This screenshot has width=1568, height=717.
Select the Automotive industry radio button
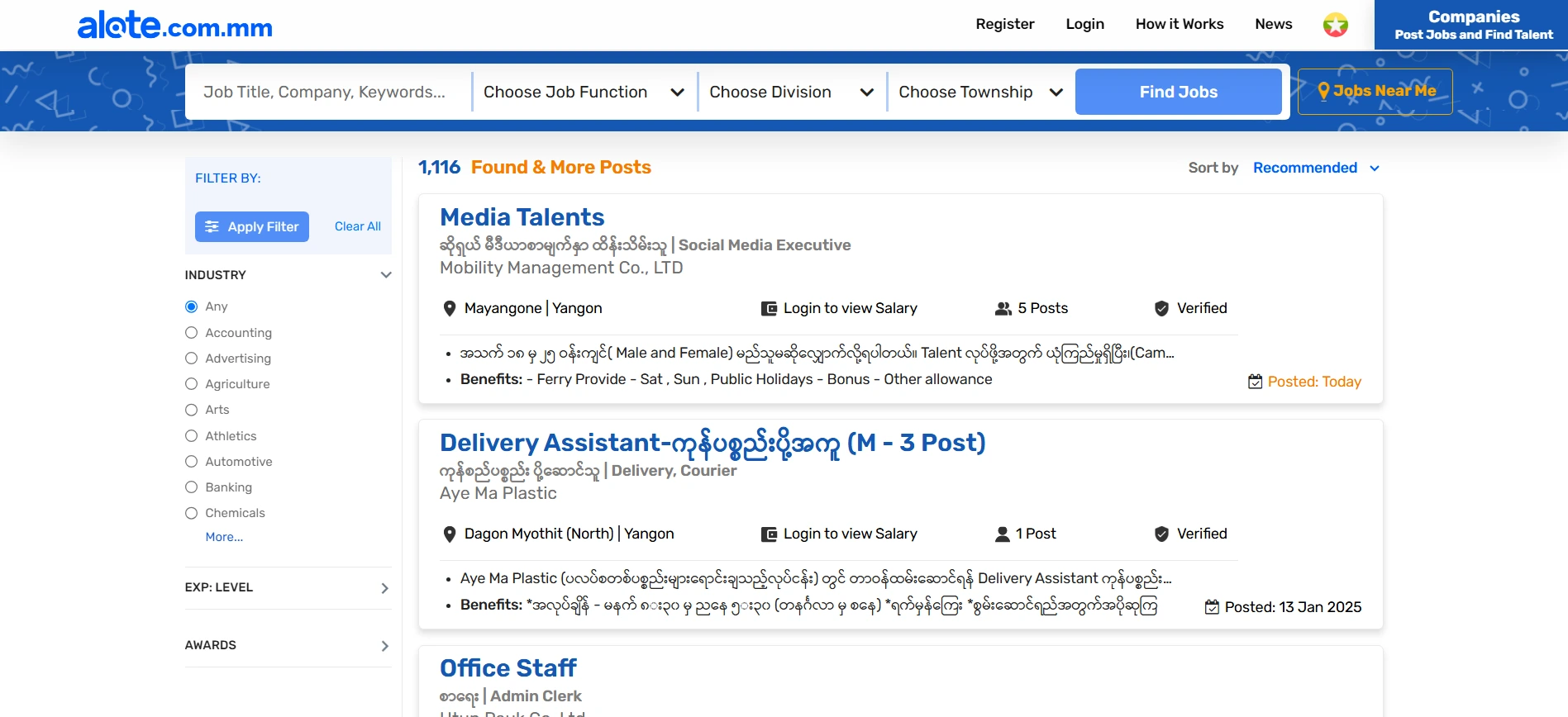(x=192, y=461)
